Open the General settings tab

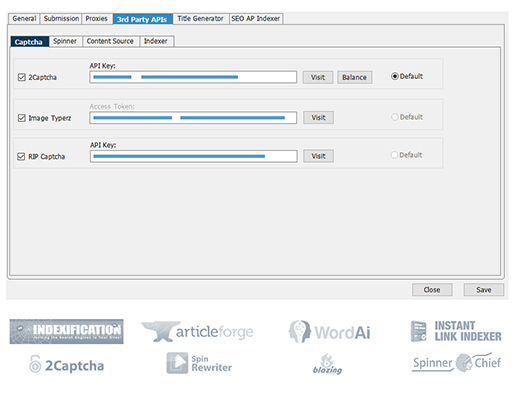(x=24, y=19)
